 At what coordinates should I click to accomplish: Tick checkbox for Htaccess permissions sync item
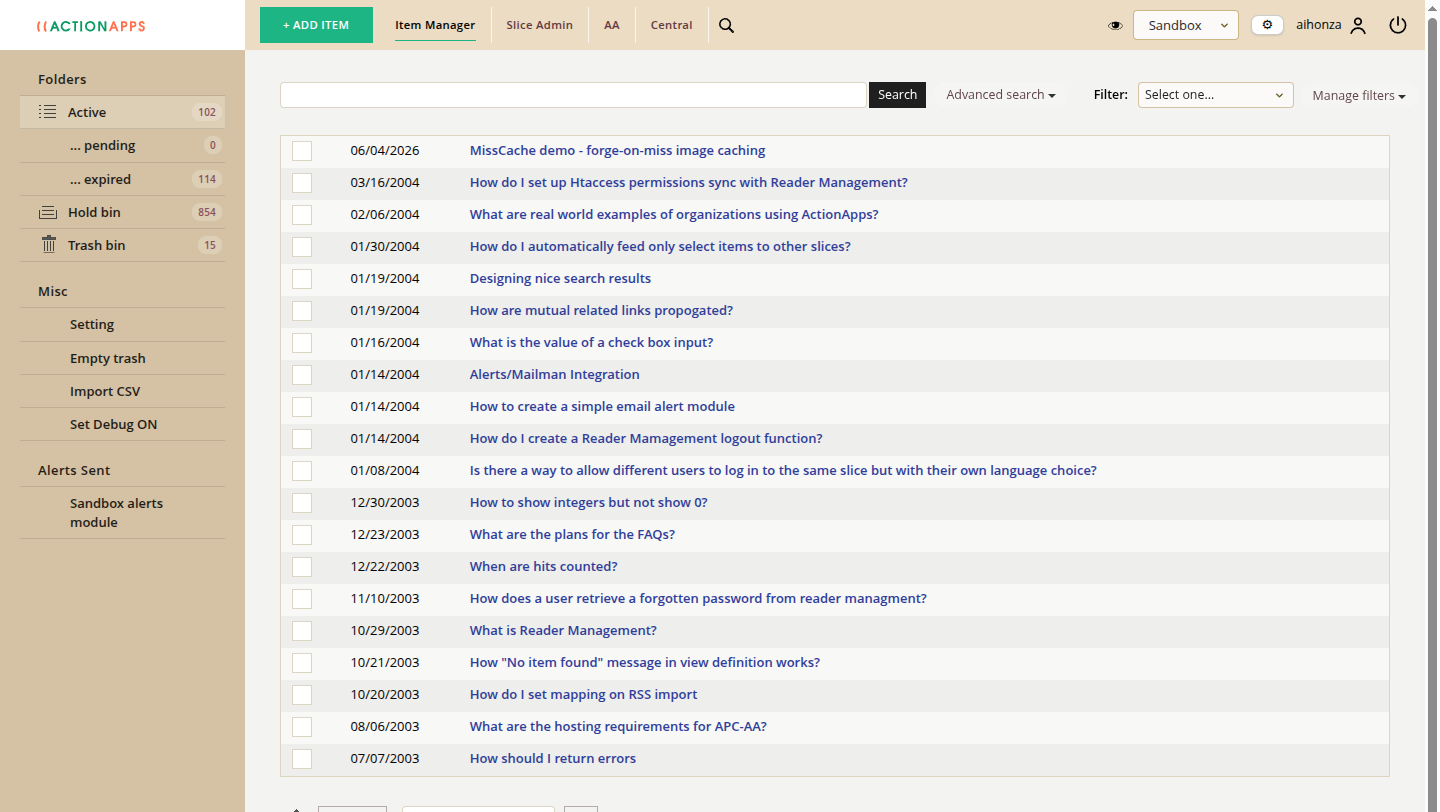(x=302, y=183)
